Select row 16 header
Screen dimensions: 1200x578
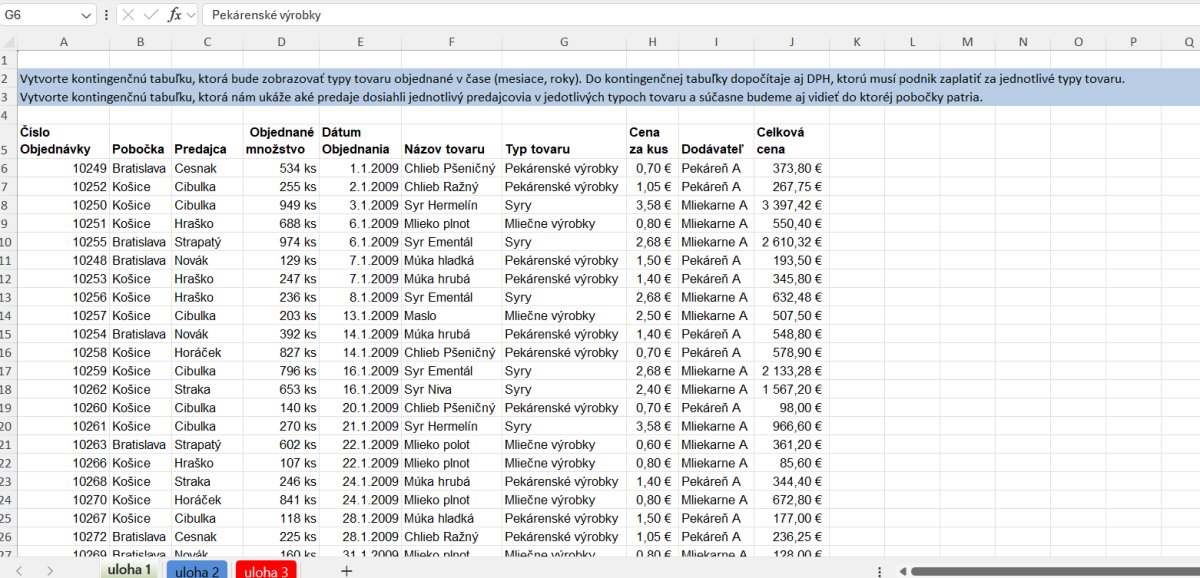(x=8, y=352)
